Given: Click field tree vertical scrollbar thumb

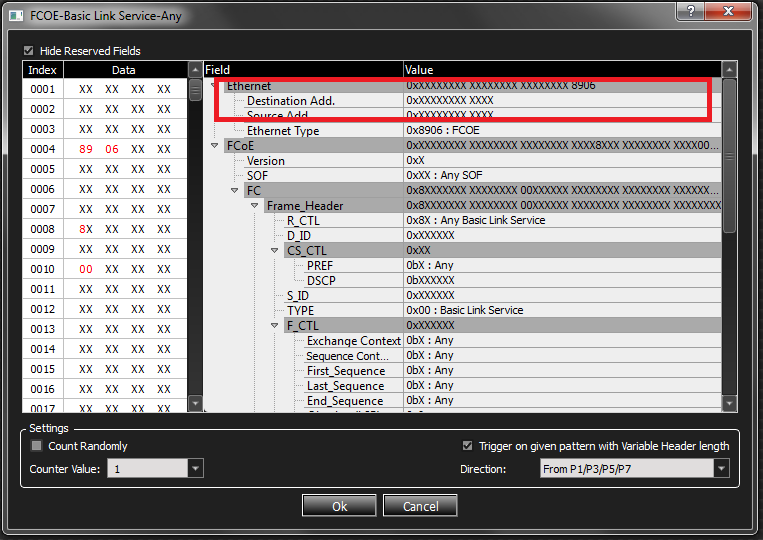Looking at the screenshot, I should [x=729, y=156].
